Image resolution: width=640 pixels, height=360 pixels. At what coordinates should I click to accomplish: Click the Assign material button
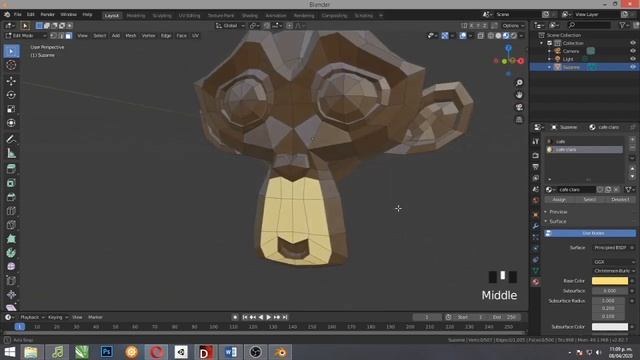coord(559,200)
